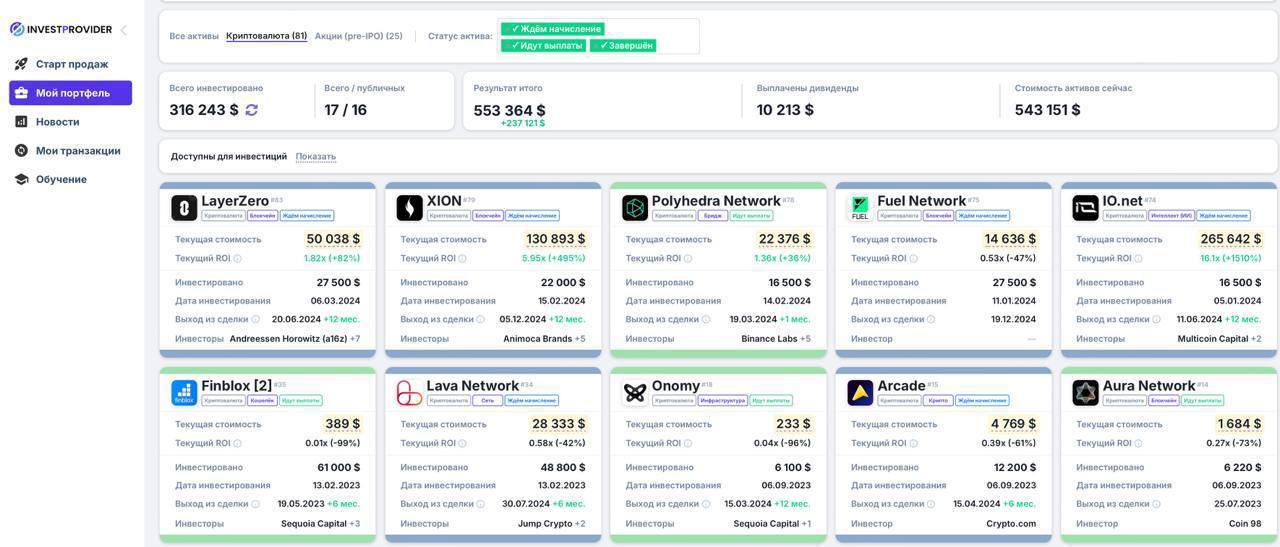
Task: Expand IO.net investors via +2
Action: 1256,339
